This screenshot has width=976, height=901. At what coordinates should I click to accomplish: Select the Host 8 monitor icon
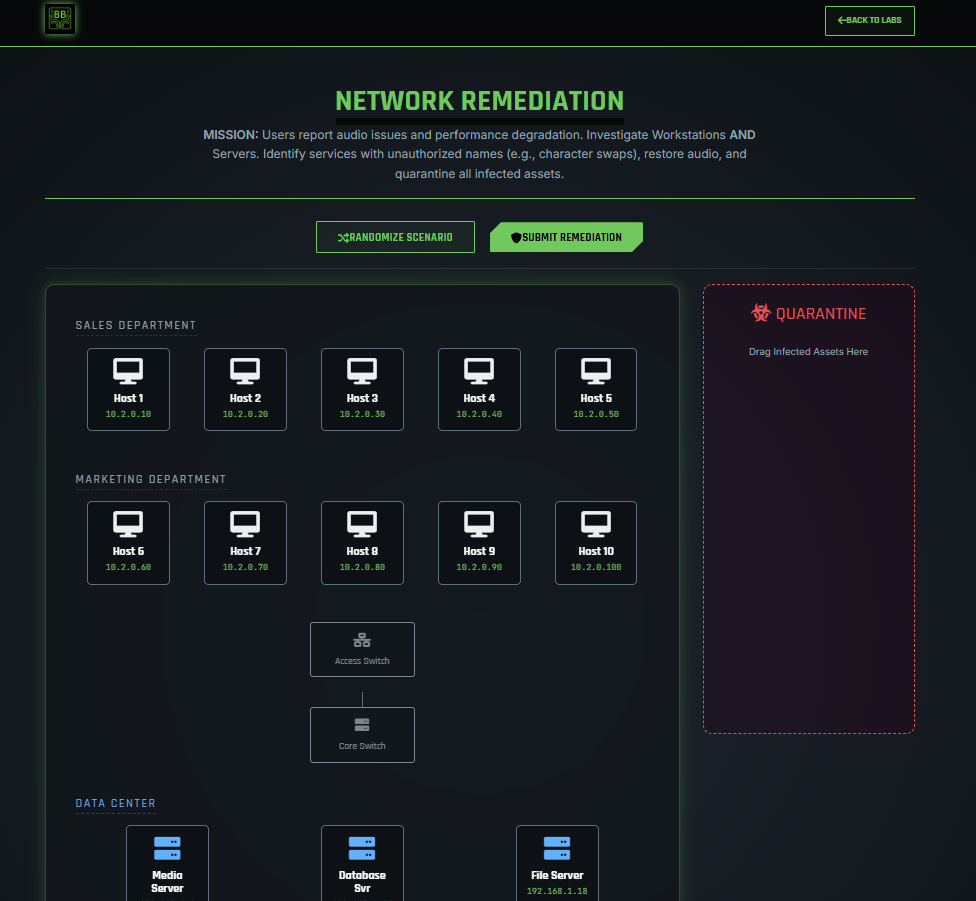pyautogui.click(x=362, y=523)
